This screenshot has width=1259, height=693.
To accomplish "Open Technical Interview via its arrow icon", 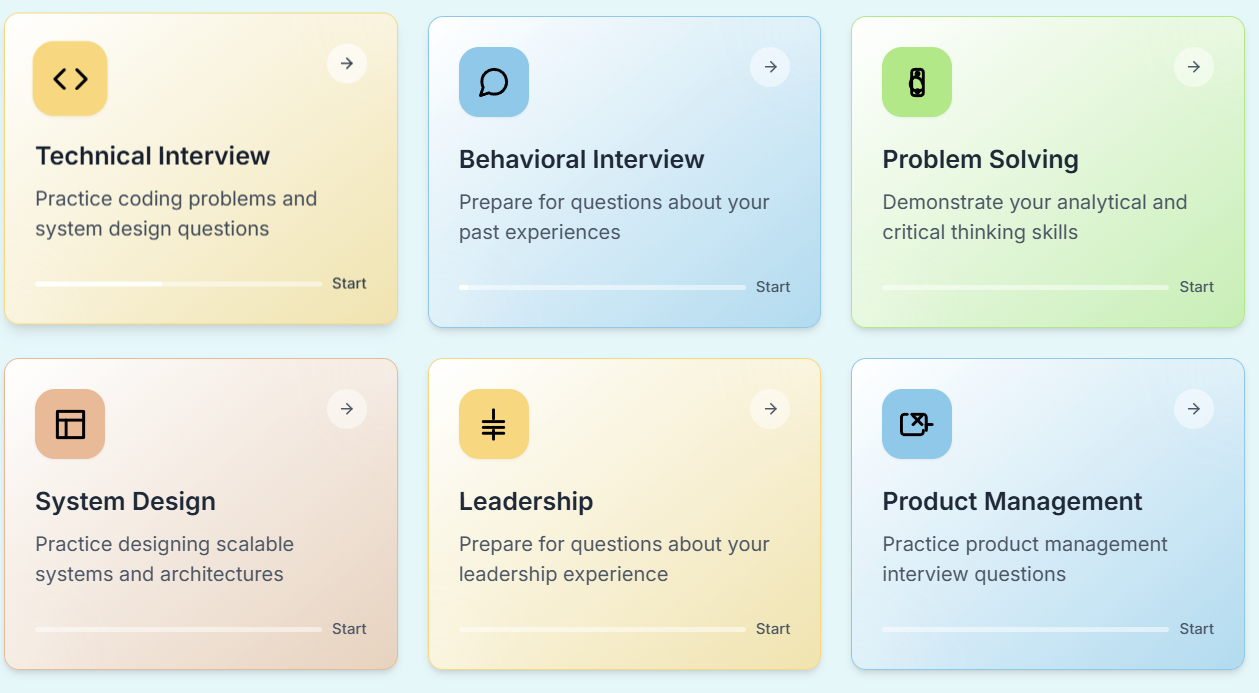I will coord(346,63).
